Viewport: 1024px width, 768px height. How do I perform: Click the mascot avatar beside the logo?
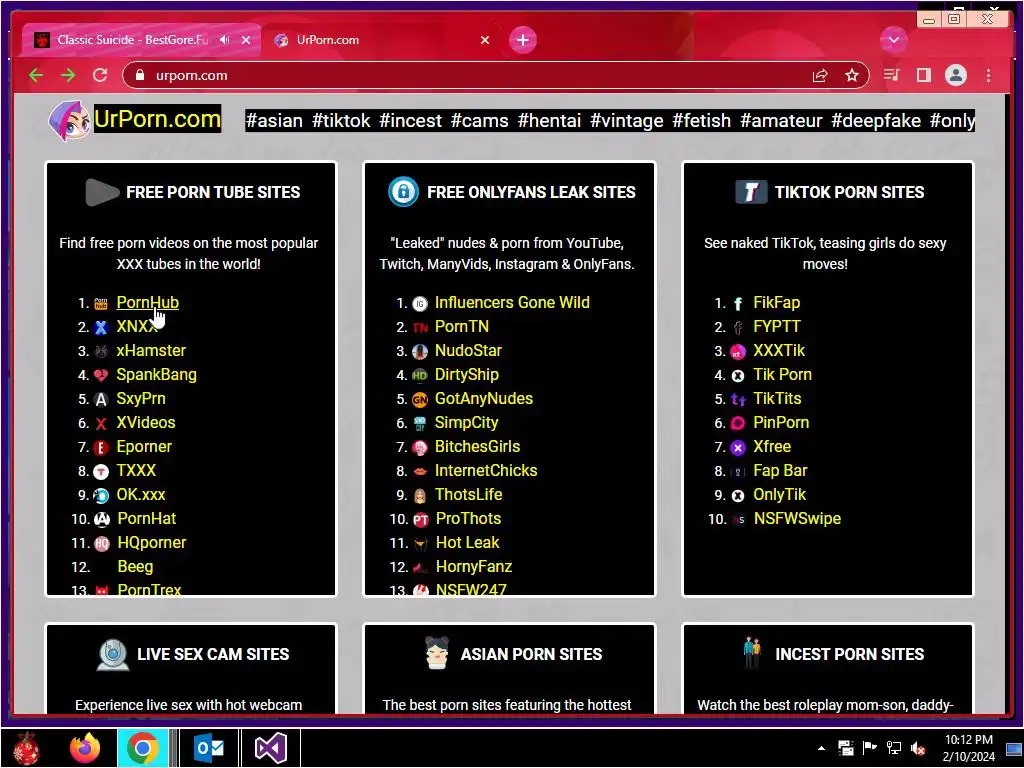click(x=69, y=121)
